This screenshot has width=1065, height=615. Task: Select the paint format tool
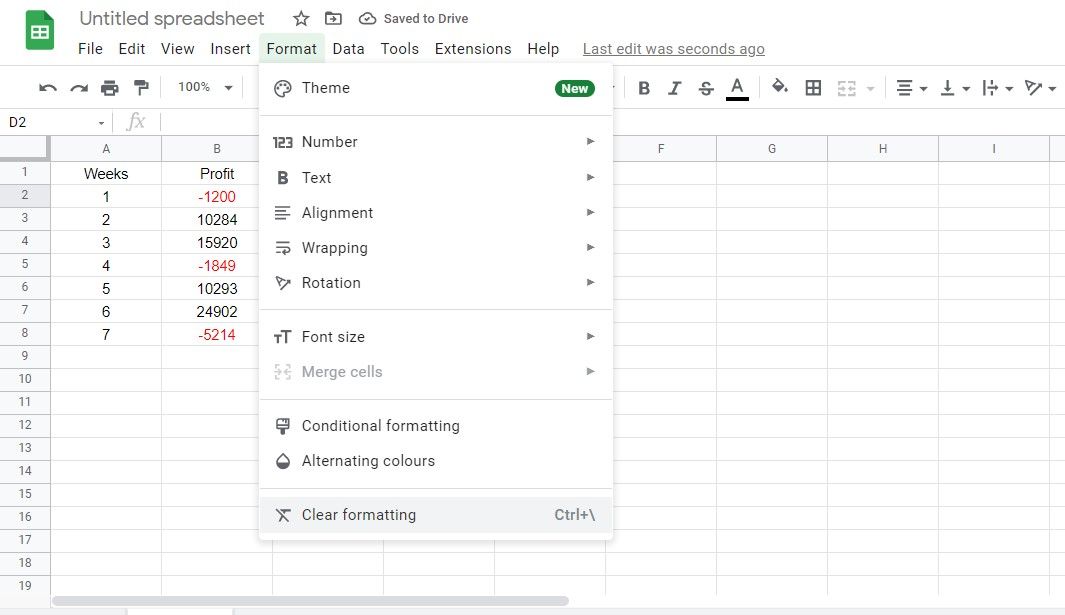(141, 88)
